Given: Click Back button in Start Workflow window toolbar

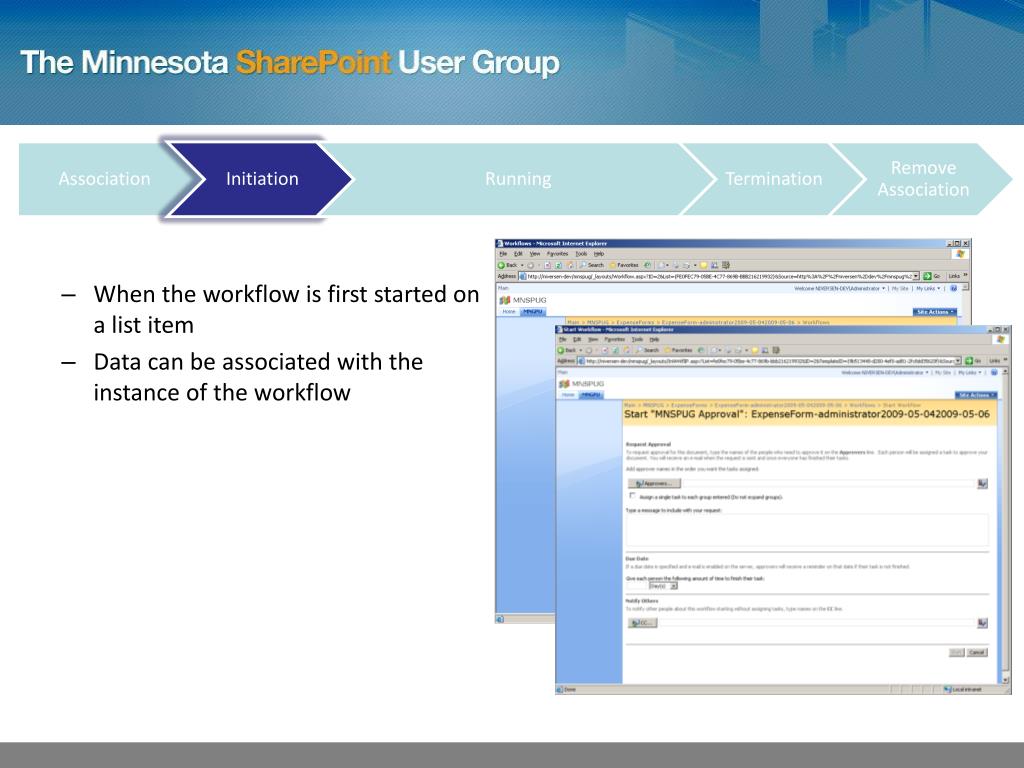Looking at the screenshot, I should pos(567,351).
